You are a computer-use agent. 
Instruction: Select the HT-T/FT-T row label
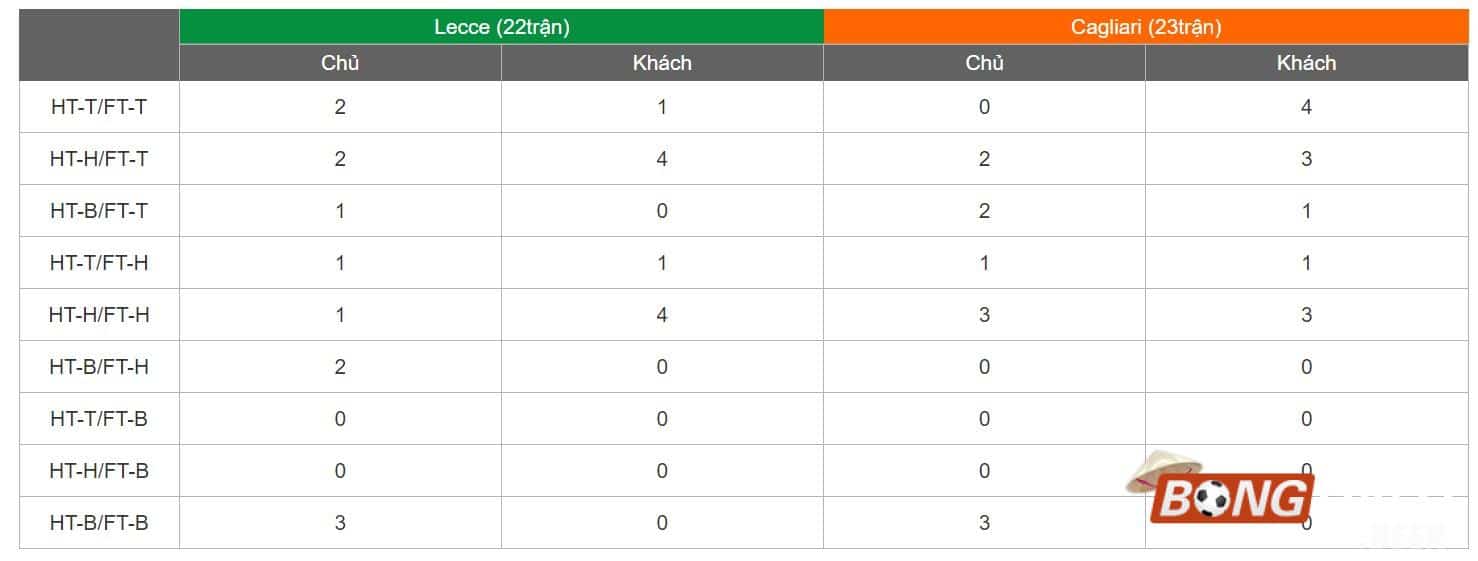point(99,107)
